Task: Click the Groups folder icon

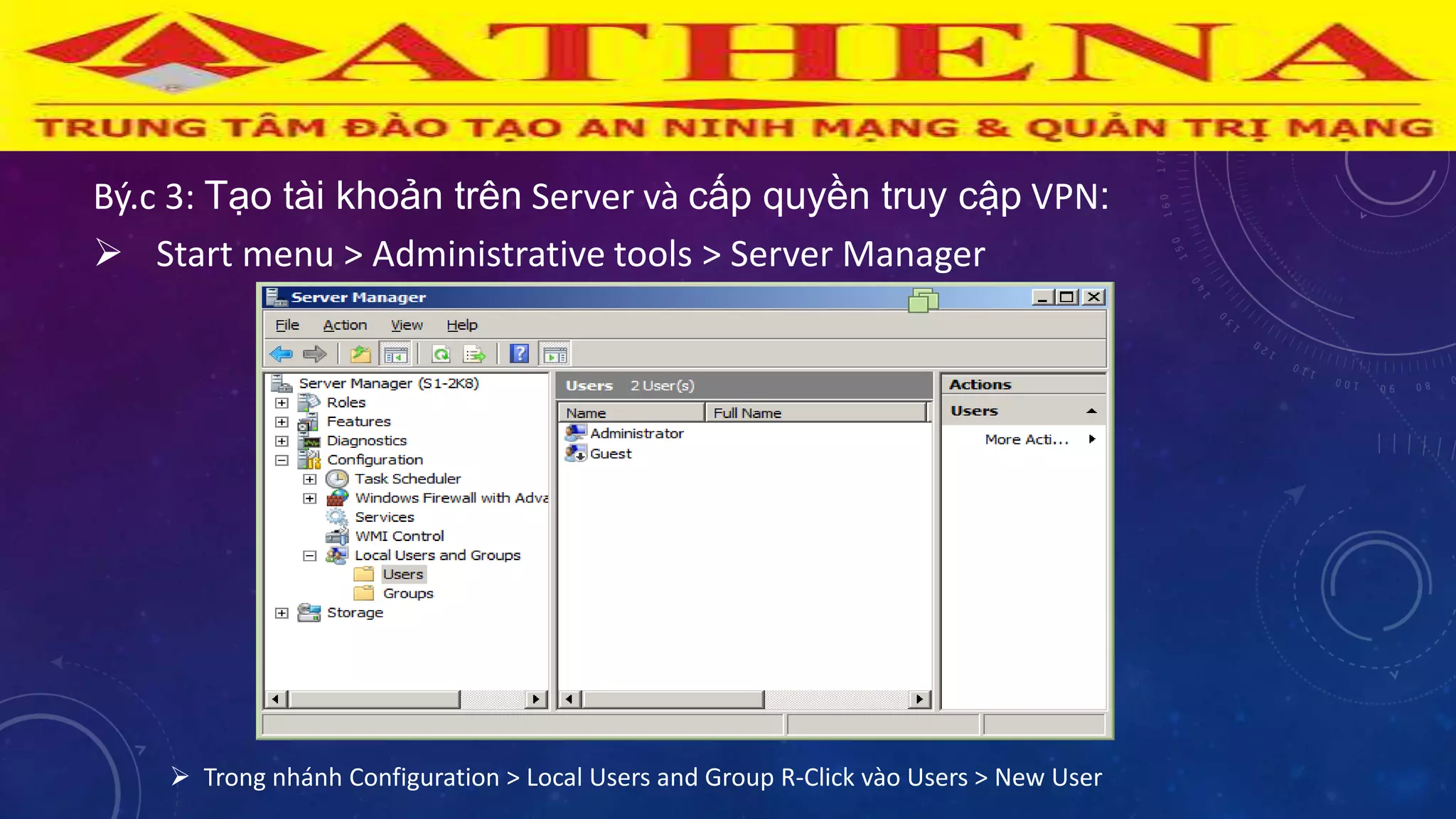Action: tap(364, 593)
